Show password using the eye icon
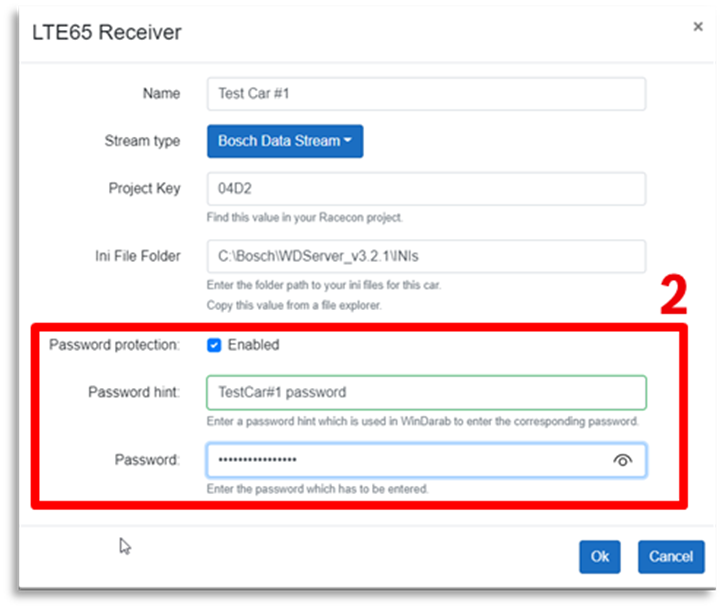723x609 pixels. pyautogui.click(x=623, y=460)
